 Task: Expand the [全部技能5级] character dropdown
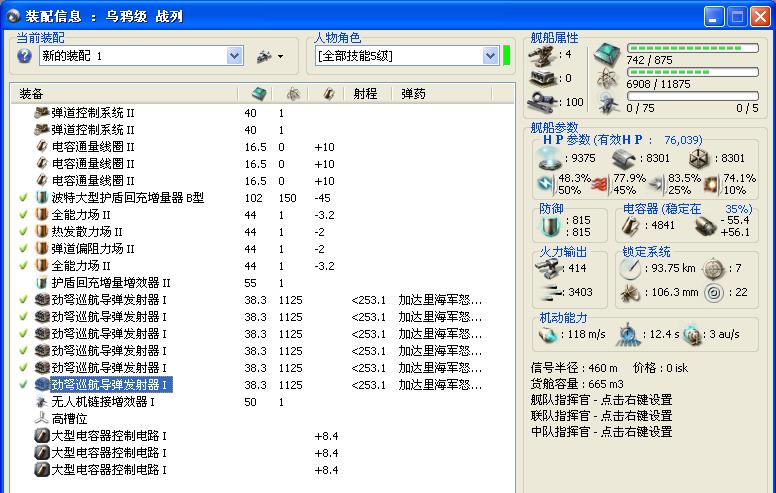(490, 56)
